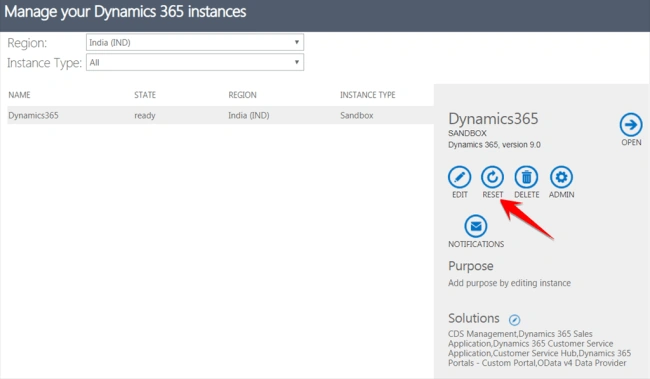This screenshot has width=650, height=379.
Task: Open the Admin gear icon
Action: 561,177
